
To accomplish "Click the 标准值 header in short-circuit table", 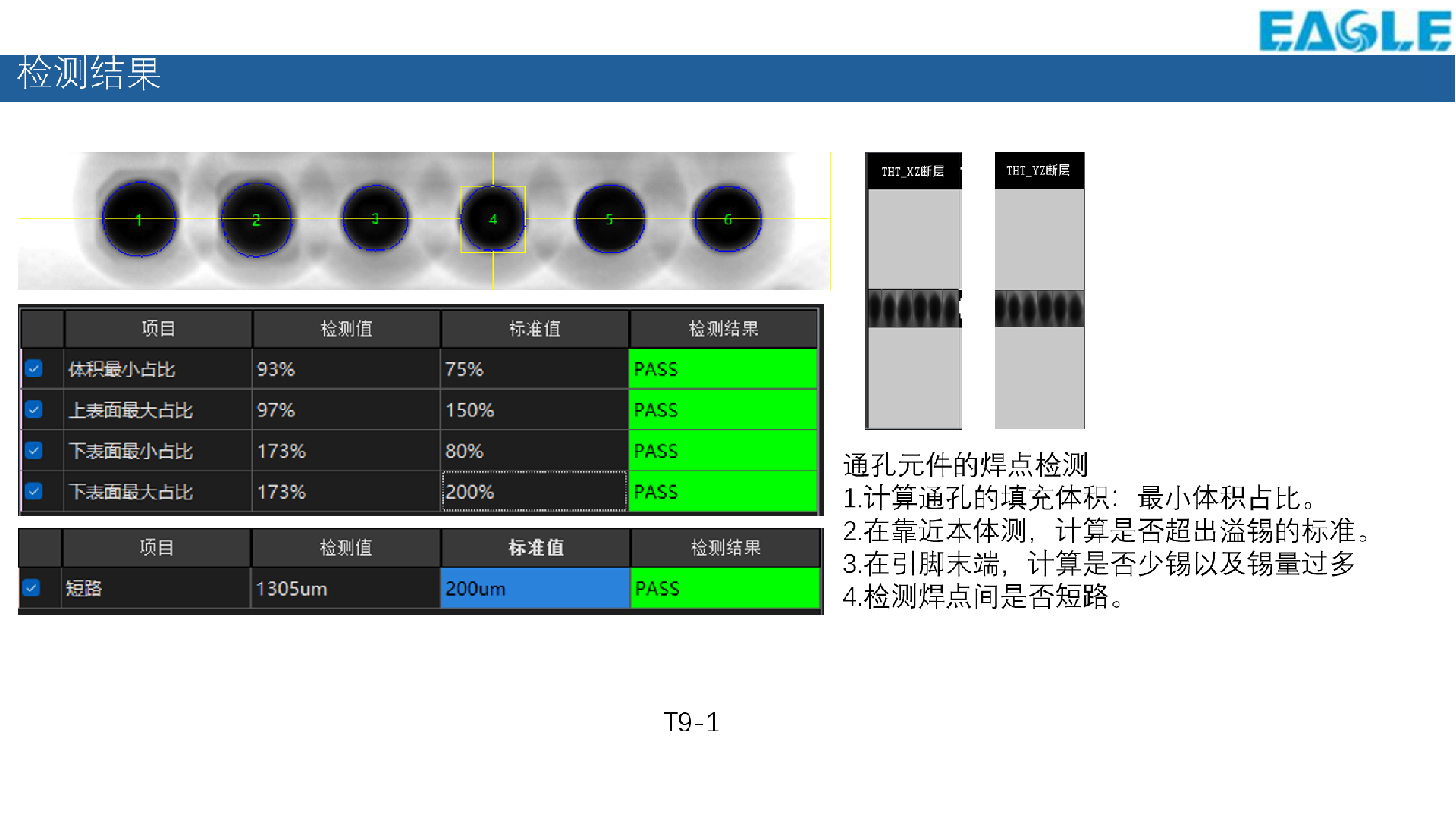I will coord(535,547).
